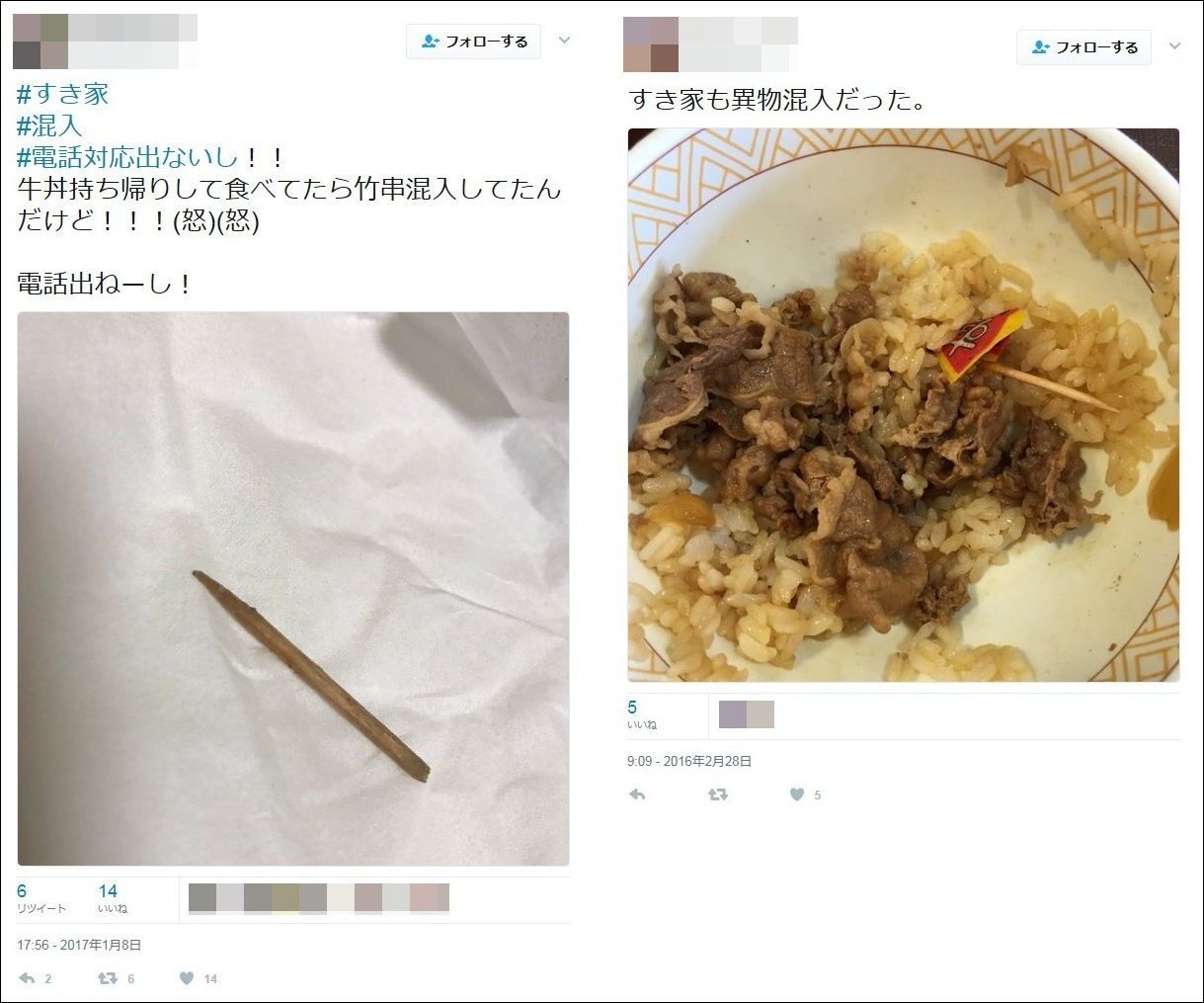
Task: Reply to the tweet dated 2016年2月28日
Action: 637,794
